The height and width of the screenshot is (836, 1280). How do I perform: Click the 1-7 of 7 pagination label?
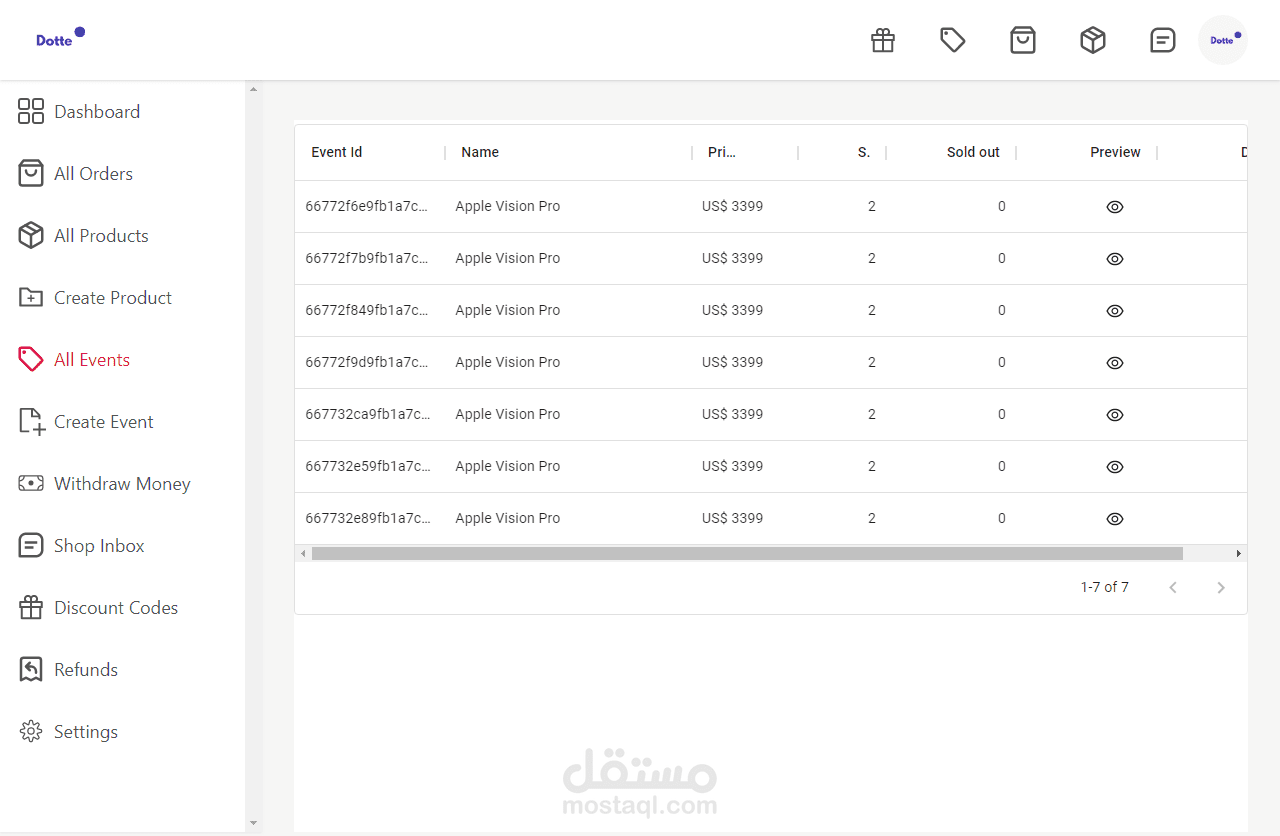point(1104,587)
